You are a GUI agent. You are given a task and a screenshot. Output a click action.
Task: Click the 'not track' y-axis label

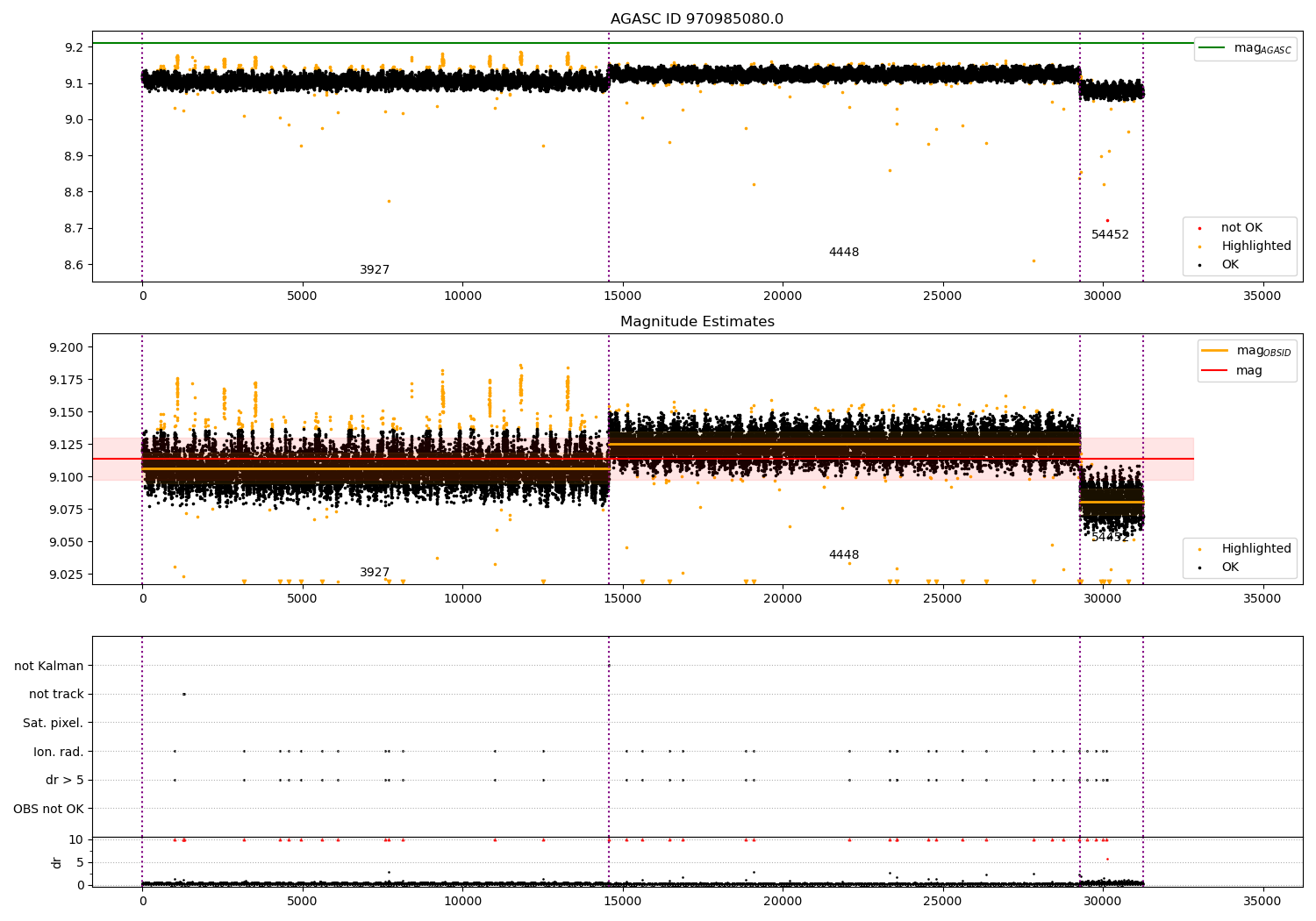(56, 694)
